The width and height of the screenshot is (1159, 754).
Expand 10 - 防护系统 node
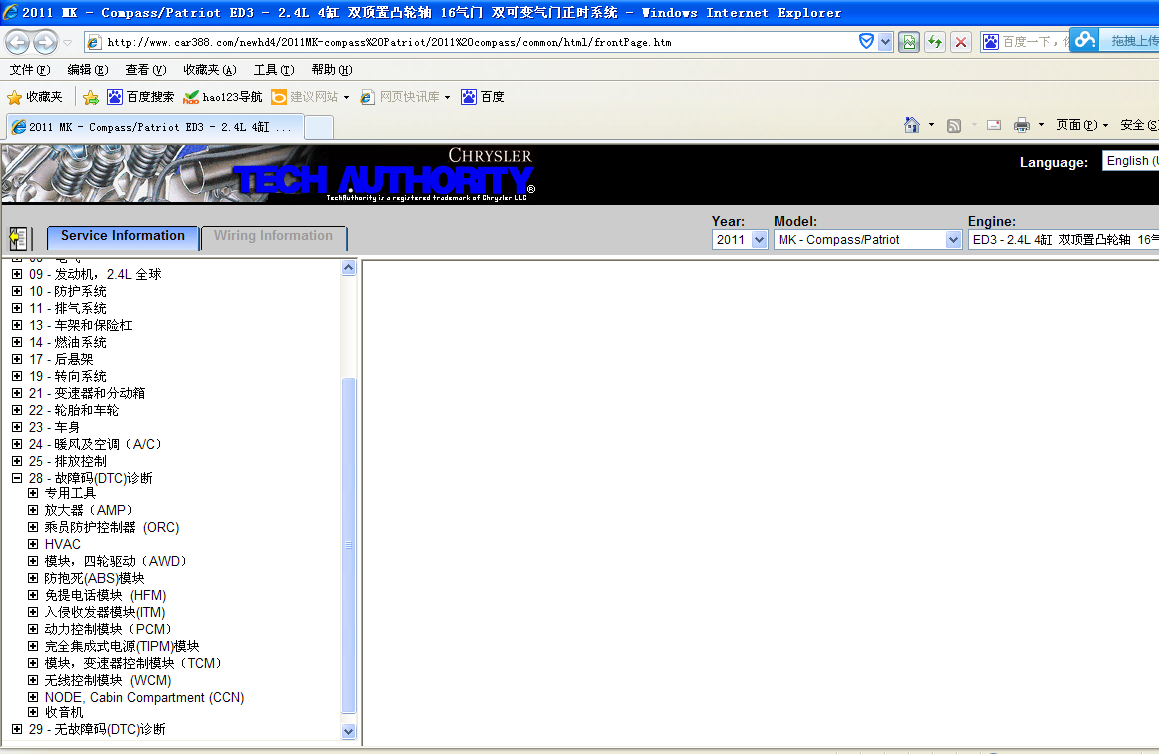tap(17, 291)
